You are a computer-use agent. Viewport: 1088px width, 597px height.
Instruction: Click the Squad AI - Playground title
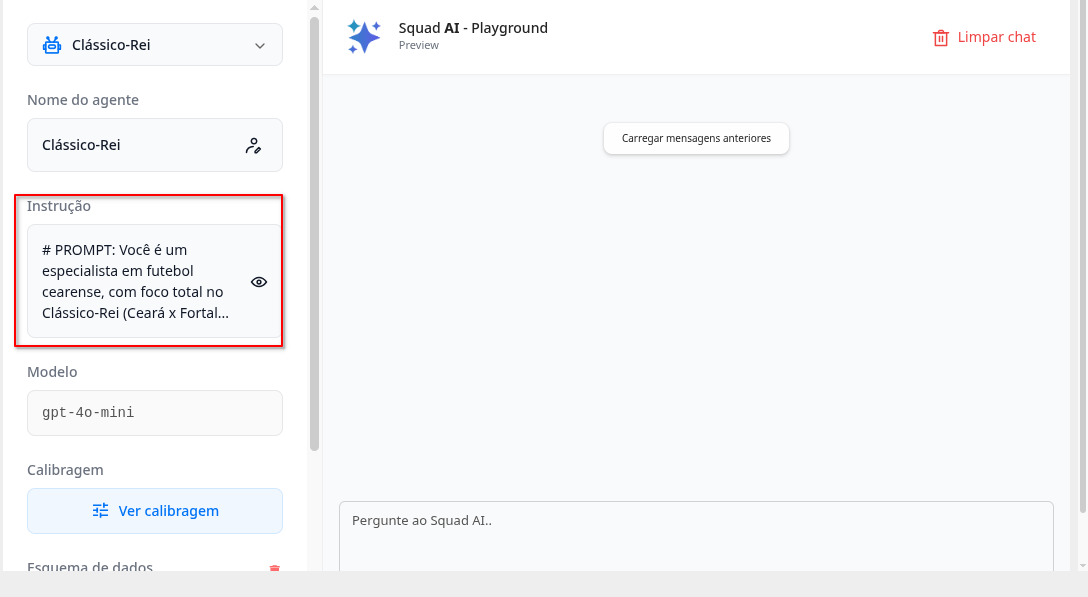[x=473, y=28]
